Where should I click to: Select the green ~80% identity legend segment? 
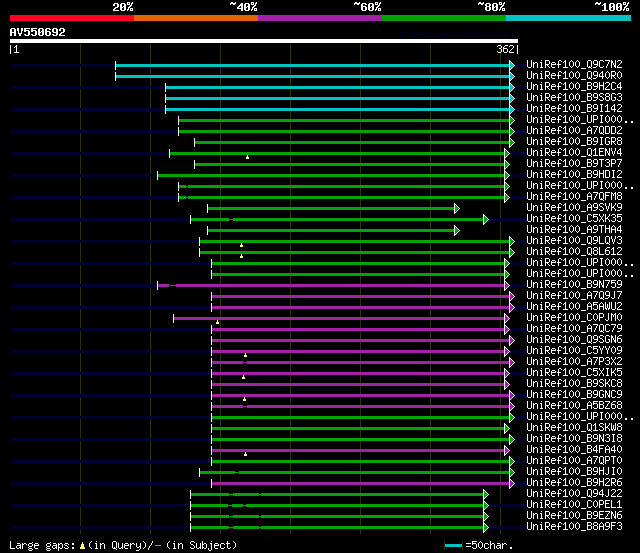(x=444, y=18)
